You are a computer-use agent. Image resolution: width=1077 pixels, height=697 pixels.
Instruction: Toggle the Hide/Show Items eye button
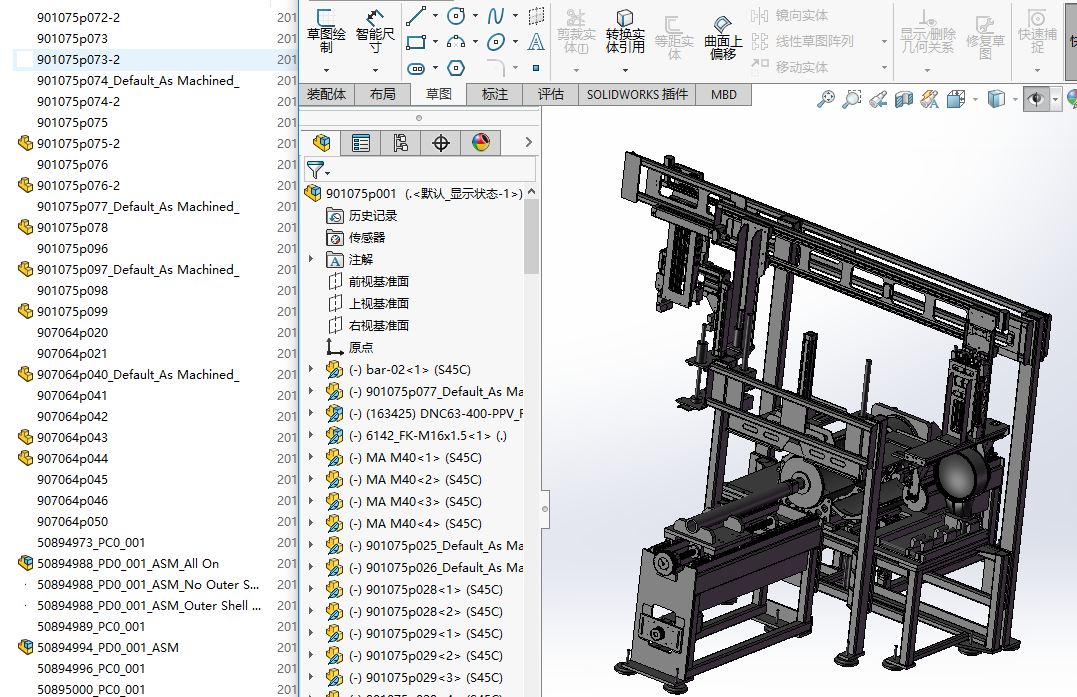click(x=1036, y=99)
